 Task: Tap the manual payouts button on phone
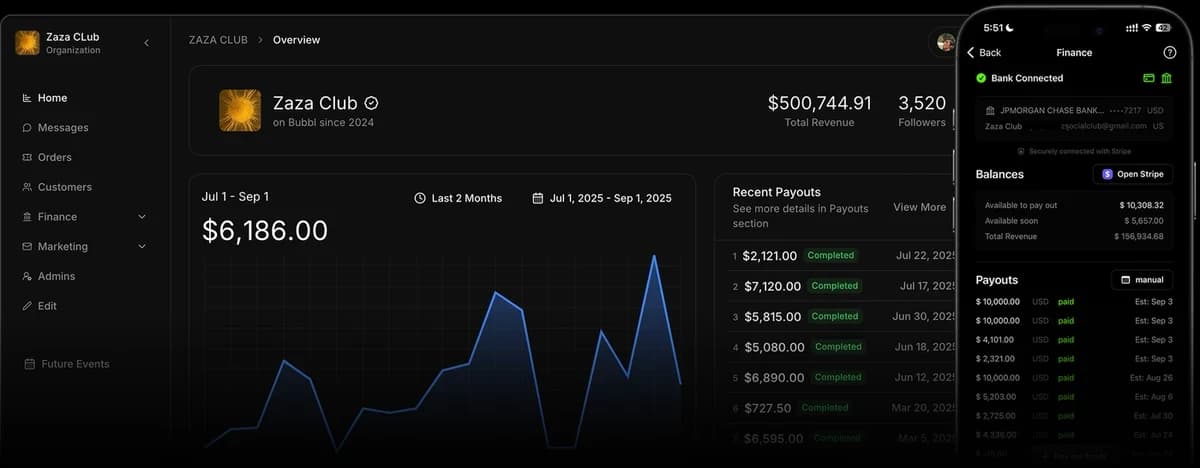point(1142,280)
